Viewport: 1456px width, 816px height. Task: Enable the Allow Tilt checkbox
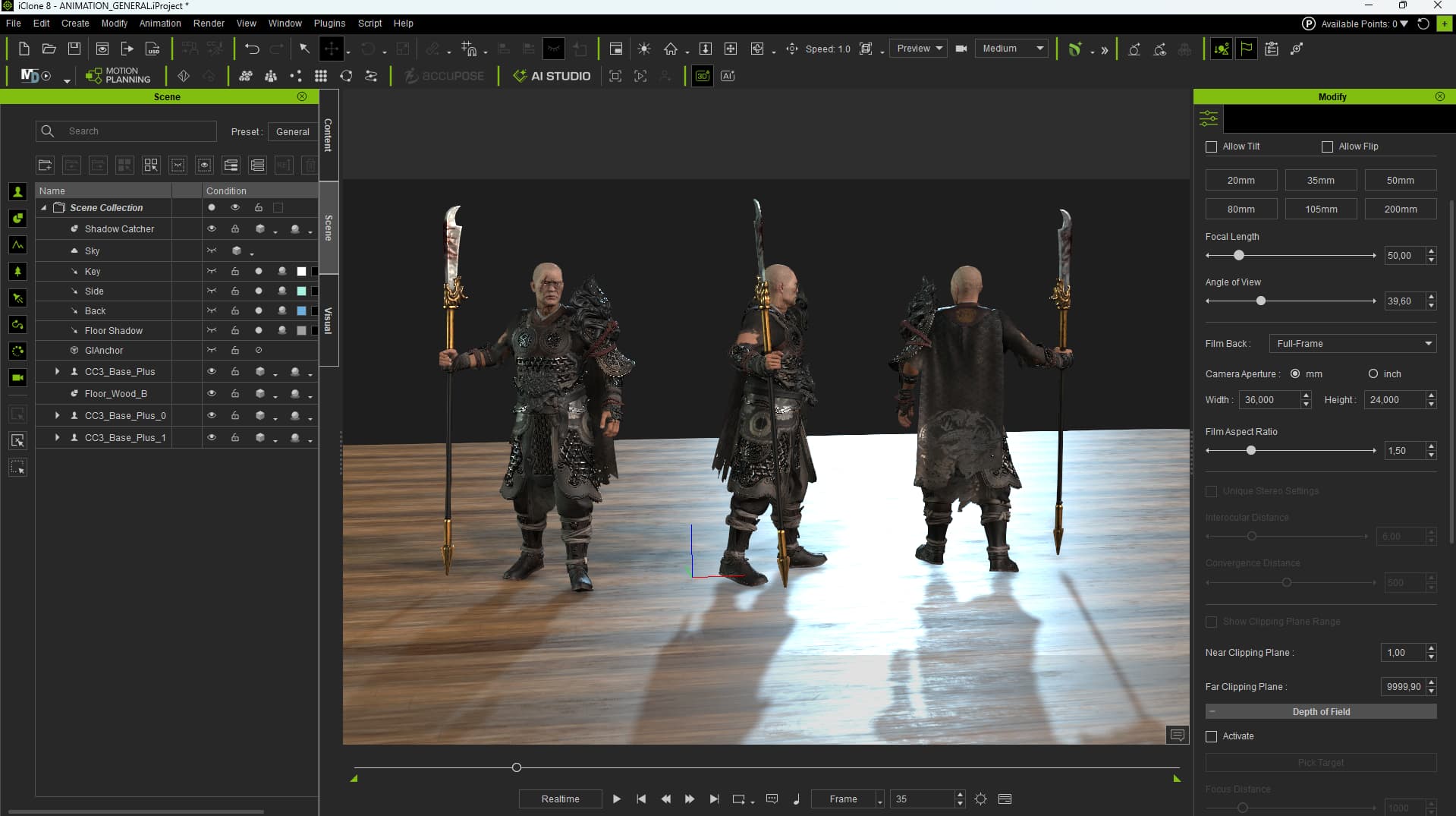pos(1211,147)
